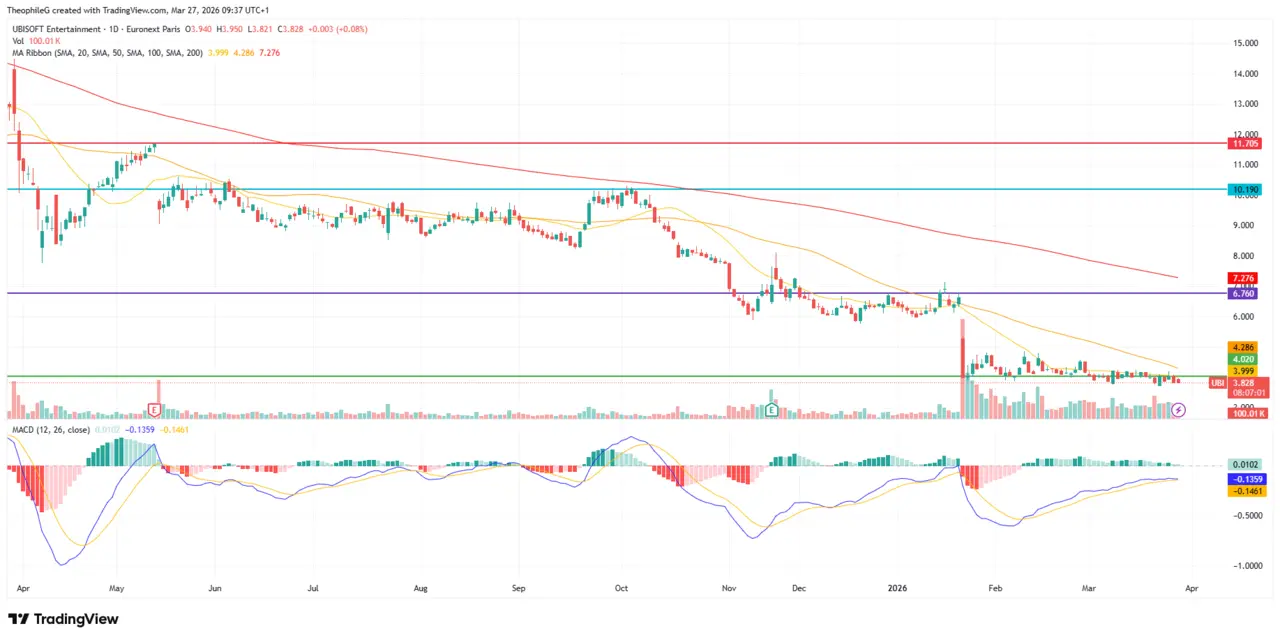Click the purple lightning bolt icon on the chart
Screen dimensions: 1280x640
(1178, 410)
